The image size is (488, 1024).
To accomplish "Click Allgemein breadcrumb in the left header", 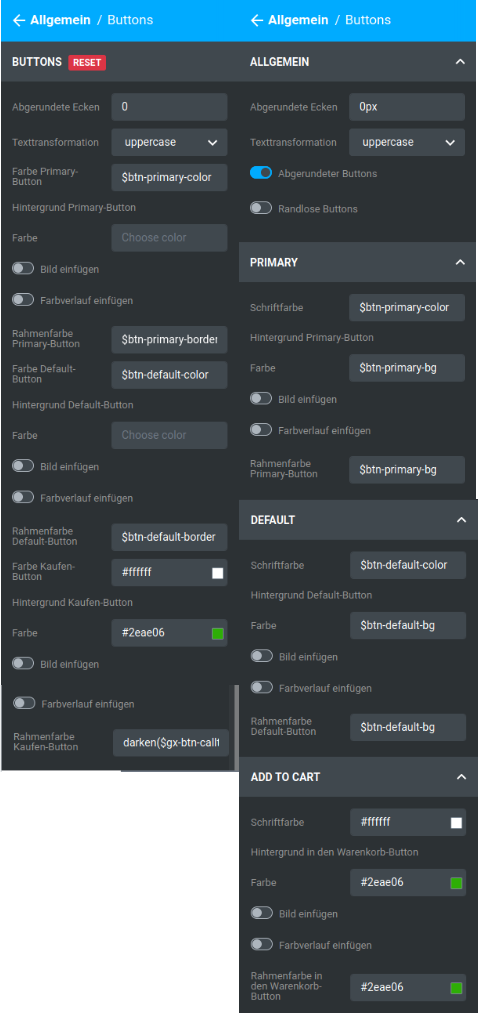I will [59, 20].
